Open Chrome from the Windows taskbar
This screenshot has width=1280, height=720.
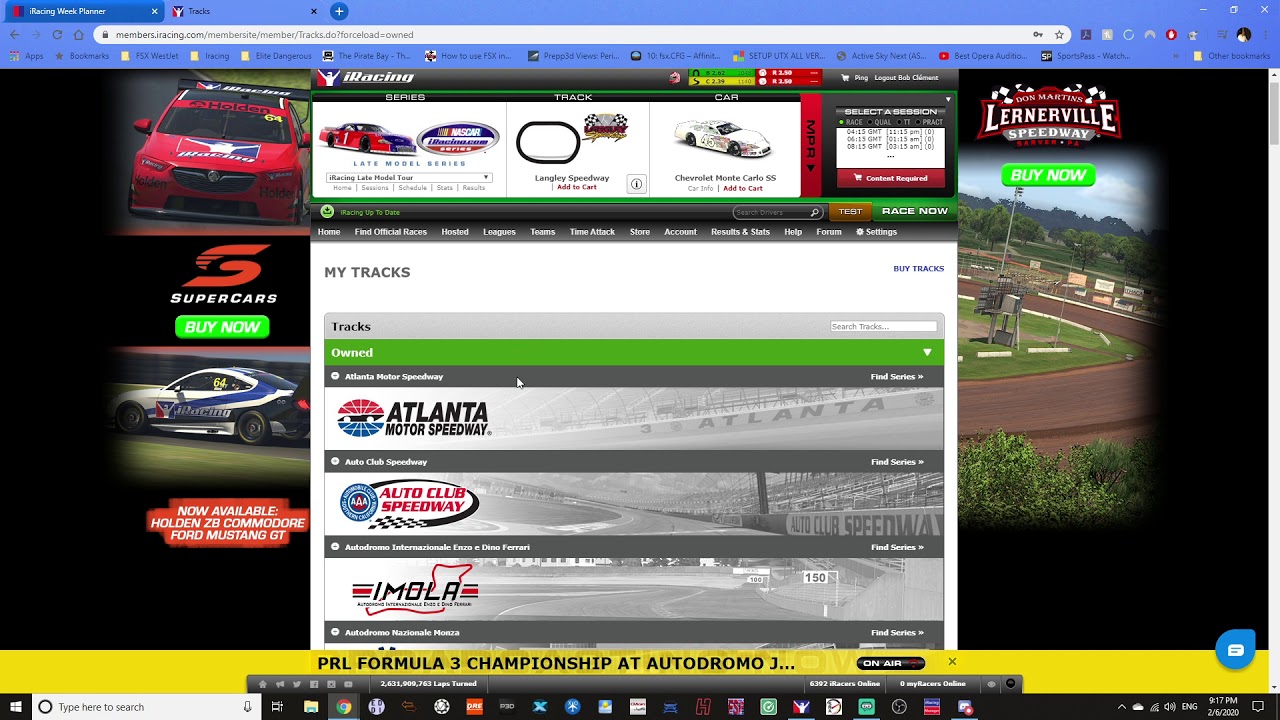pyautogui.click(x=343, y=707)
